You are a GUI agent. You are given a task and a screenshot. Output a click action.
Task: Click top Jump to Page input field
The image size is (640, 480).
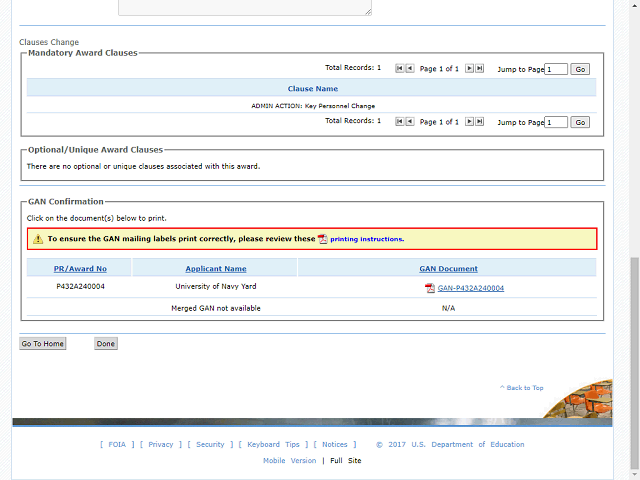556,69
